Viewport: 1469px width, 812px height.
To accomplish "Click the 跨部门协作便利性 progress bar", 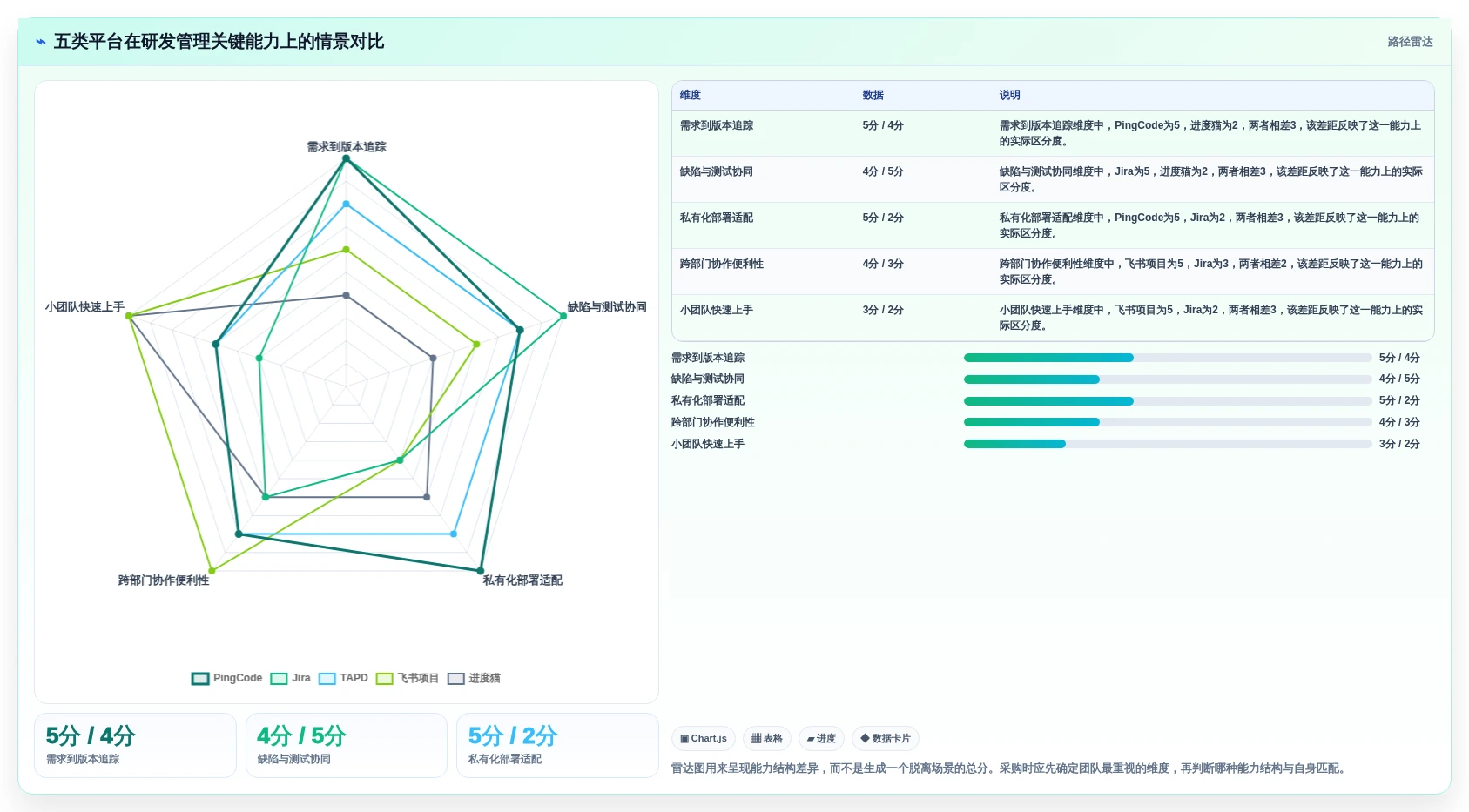I will (1168, 422).
